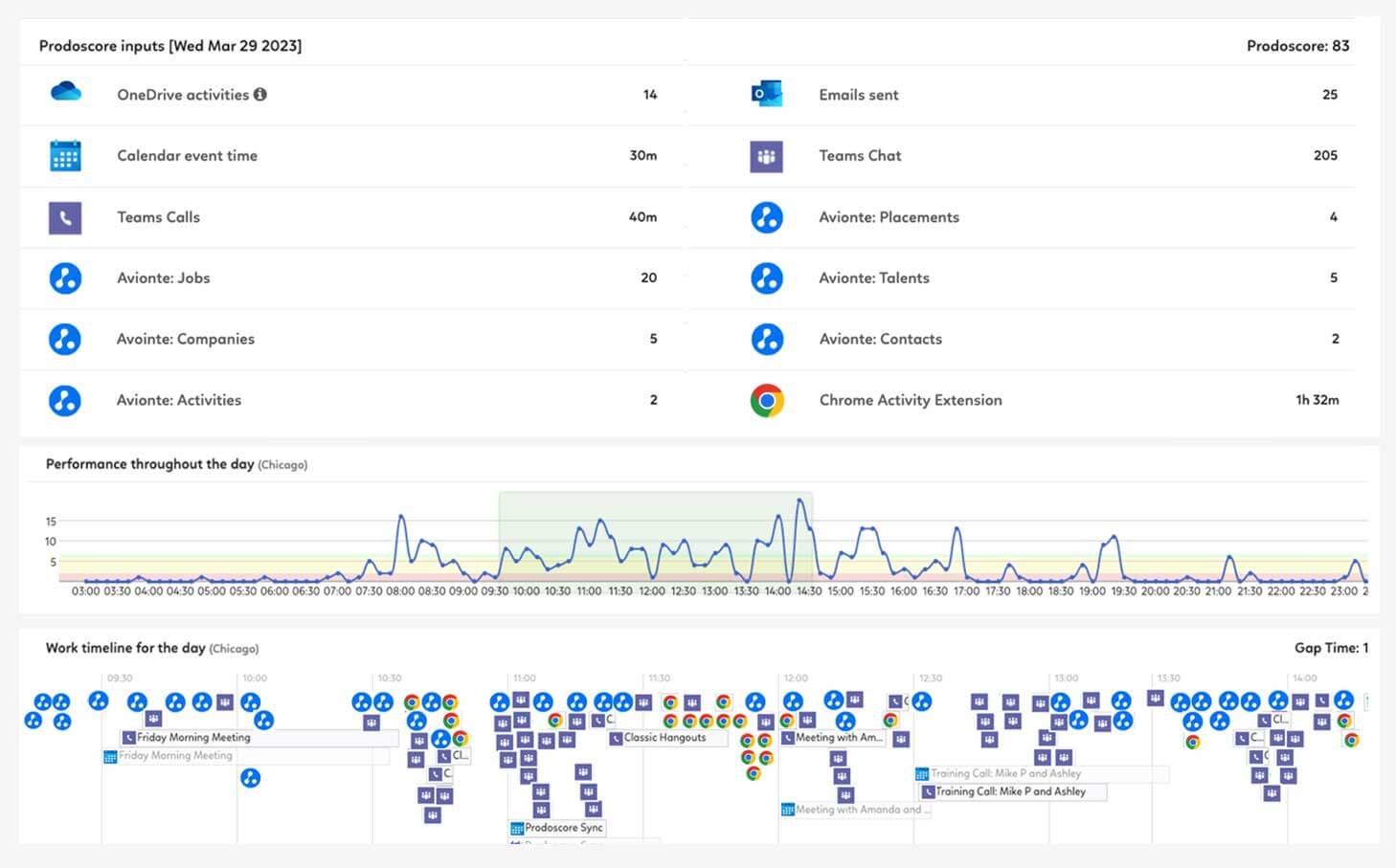Click the Chrome Activity Extension time 1h 32m

[x=1317, y=400]
